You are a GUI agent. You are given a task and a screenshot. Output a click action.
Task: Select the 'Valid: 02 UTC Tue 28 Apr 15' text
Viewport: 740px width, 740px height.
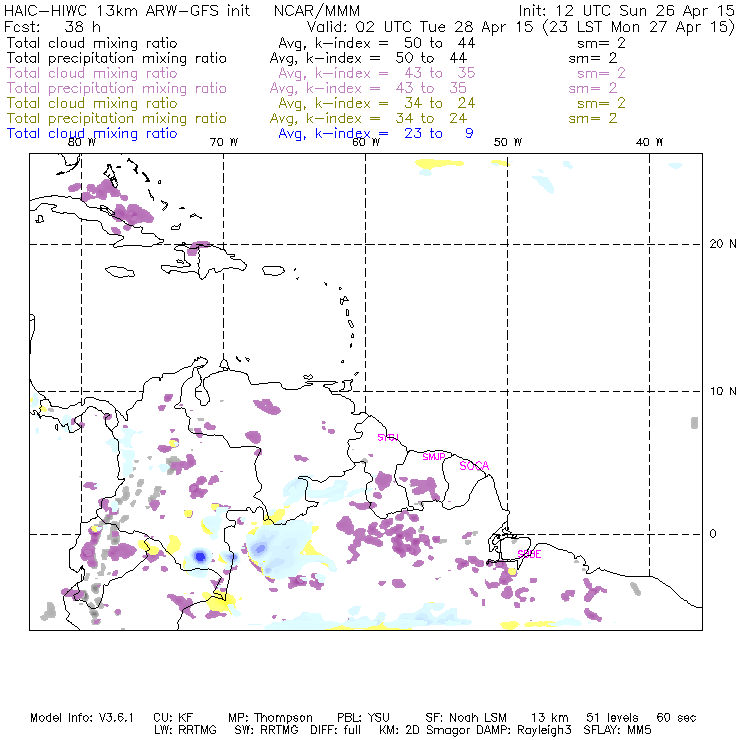coord(420,26)
